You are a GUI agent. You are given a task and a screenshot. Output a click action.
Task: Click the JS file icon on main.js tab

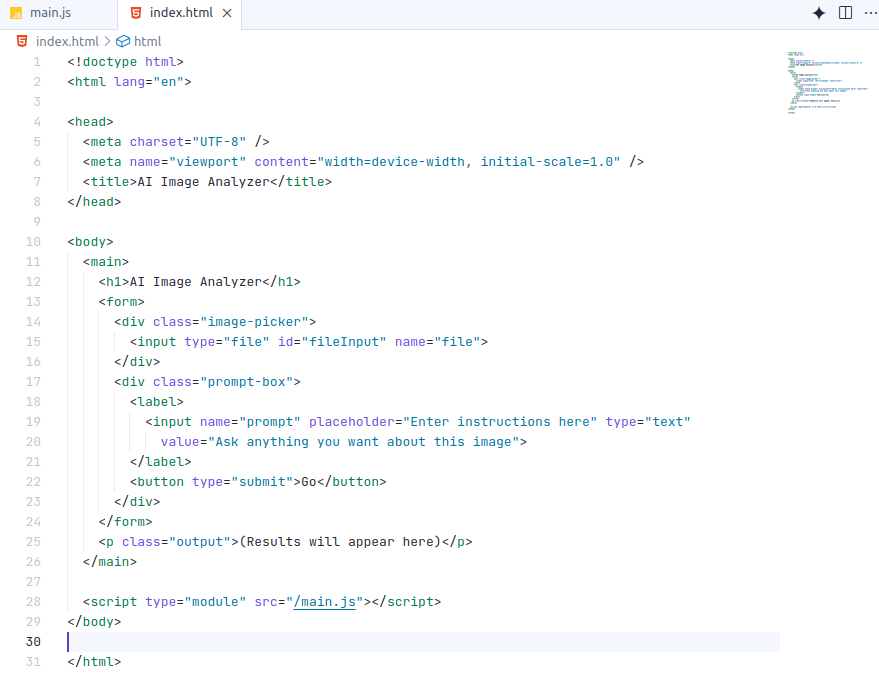pos(17,13)
